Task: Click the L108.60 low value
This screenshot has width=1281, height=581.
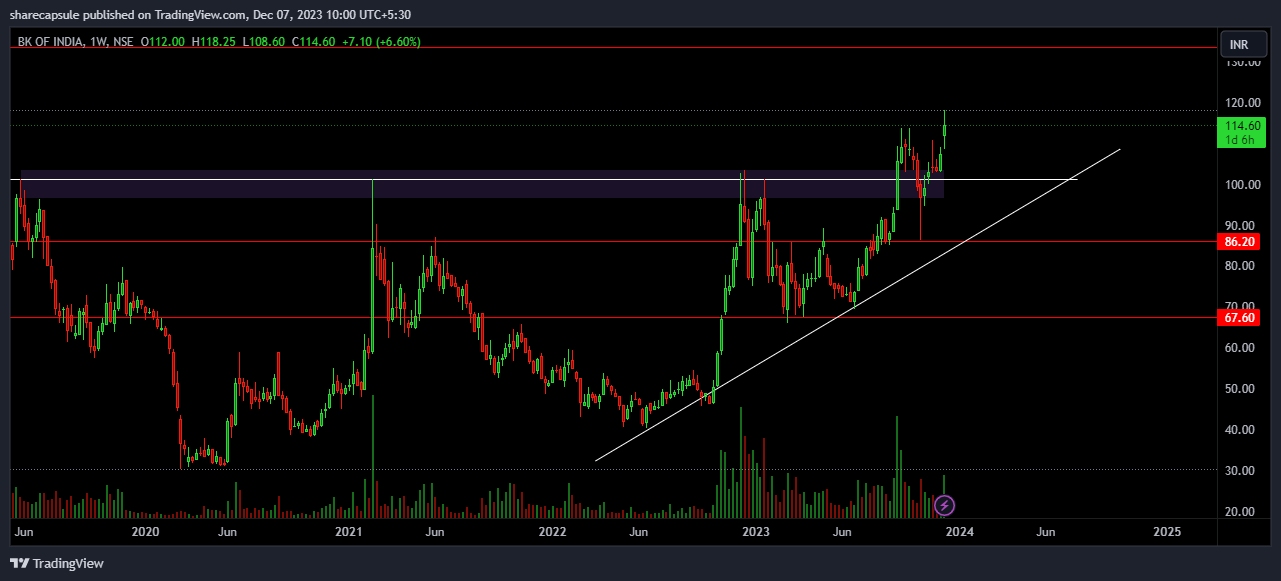Action: 264,42
